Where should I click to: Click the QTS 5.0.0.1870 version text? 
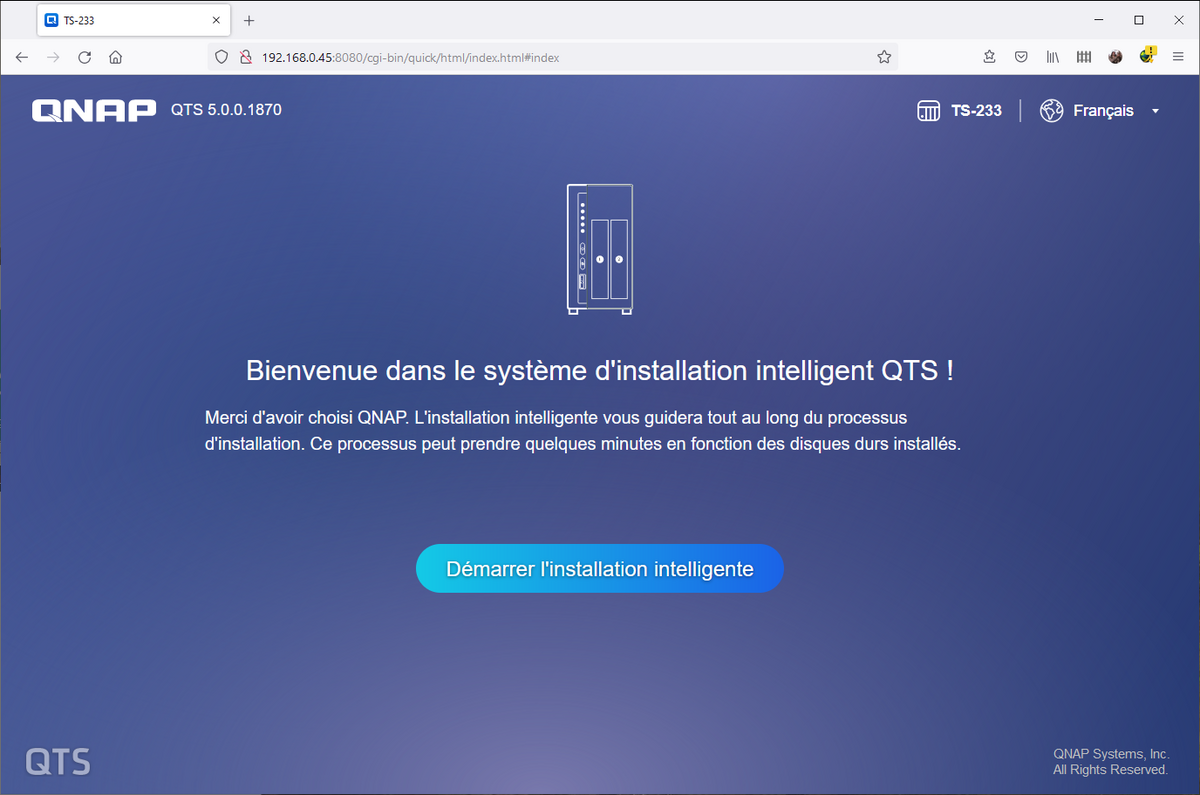pos(226,110)
